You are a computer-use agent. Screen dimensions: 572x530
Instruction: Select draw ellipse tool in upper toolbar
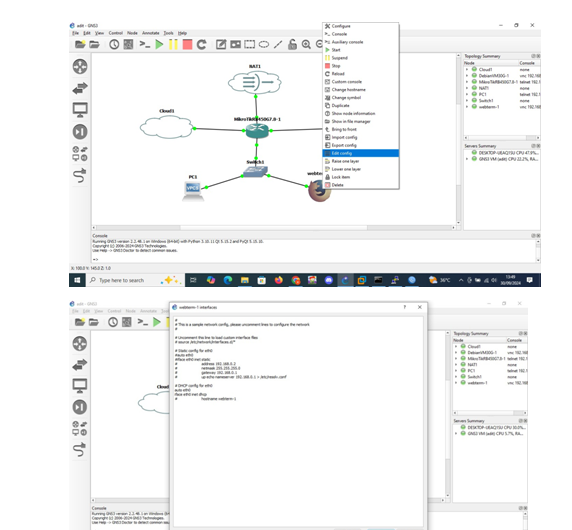tap(264, 45)
